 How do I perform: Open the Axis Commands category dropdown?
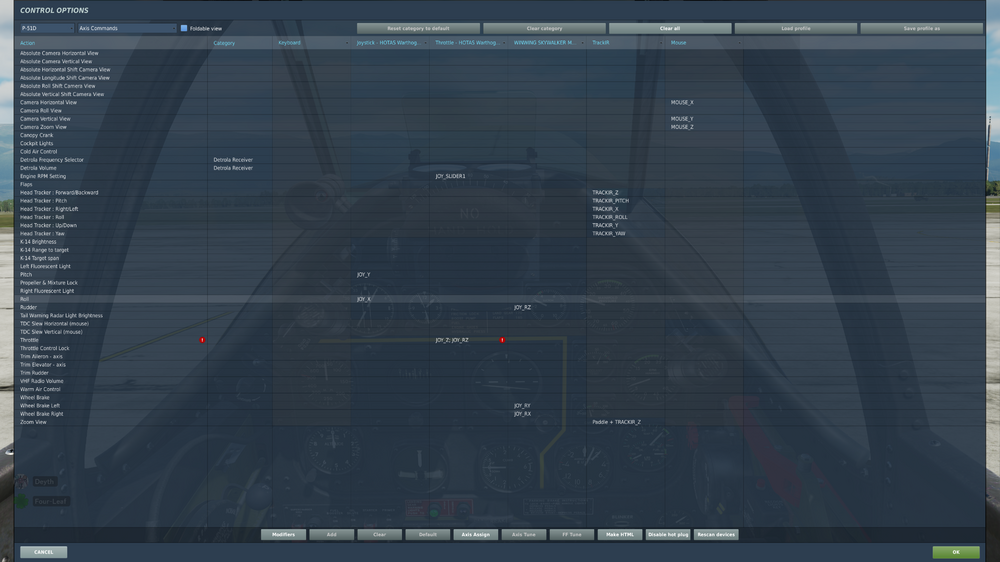click(127, 28)
